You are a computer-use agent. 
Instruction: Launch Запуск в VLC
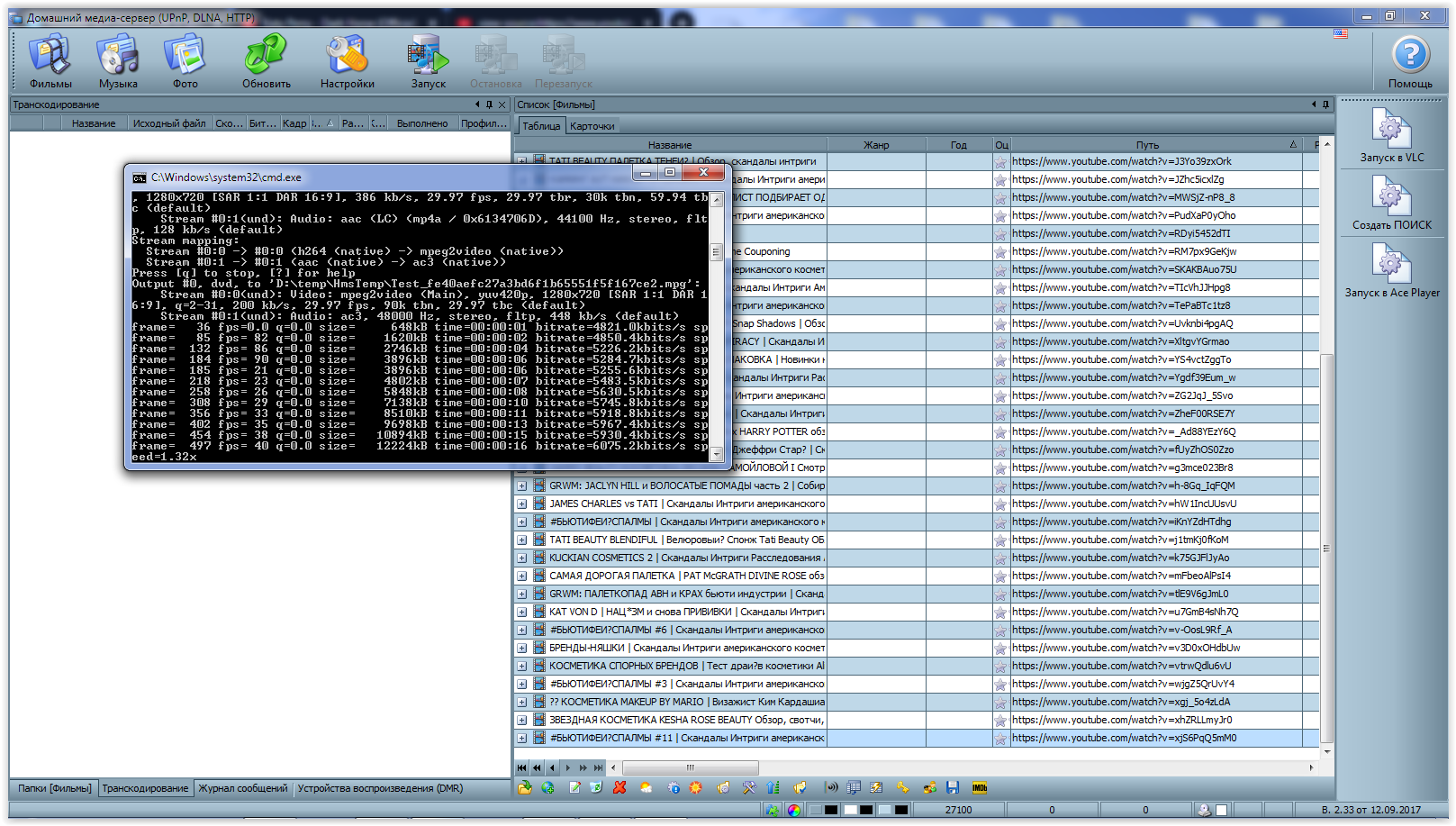pos(1391,136)
